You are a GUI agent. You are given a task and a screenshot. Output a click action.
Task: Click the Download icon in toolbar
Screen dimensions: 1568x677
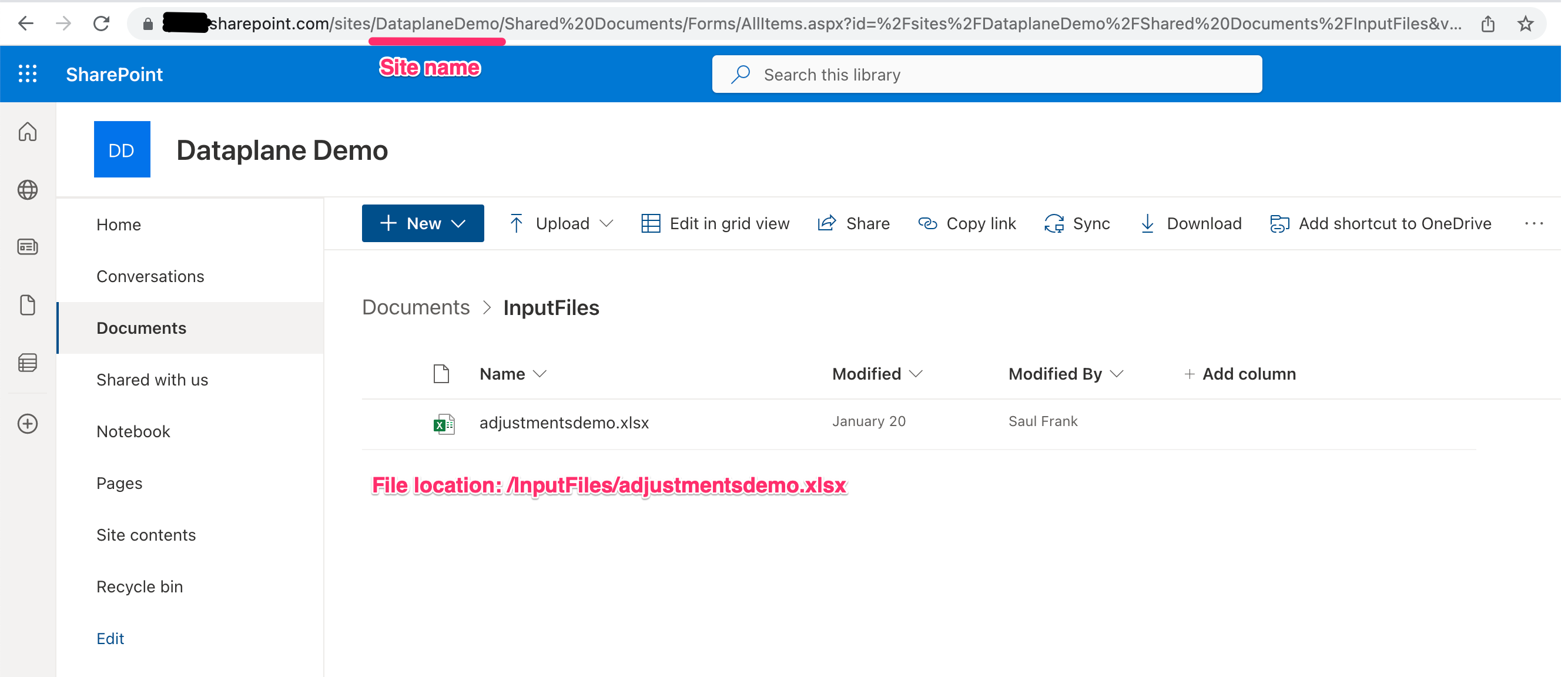click(x=1149, y=223)
